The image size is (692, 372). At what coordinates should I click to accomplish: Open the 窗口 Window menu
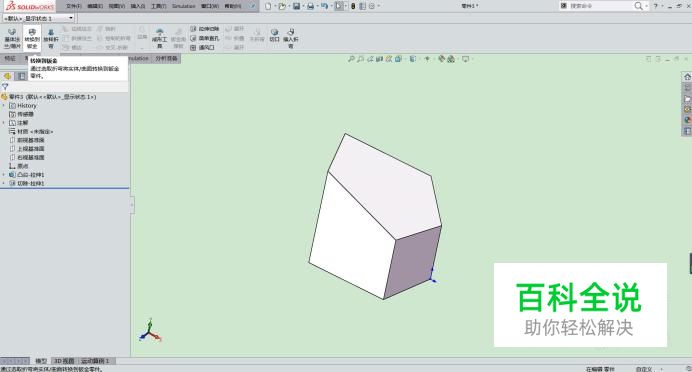210,6
